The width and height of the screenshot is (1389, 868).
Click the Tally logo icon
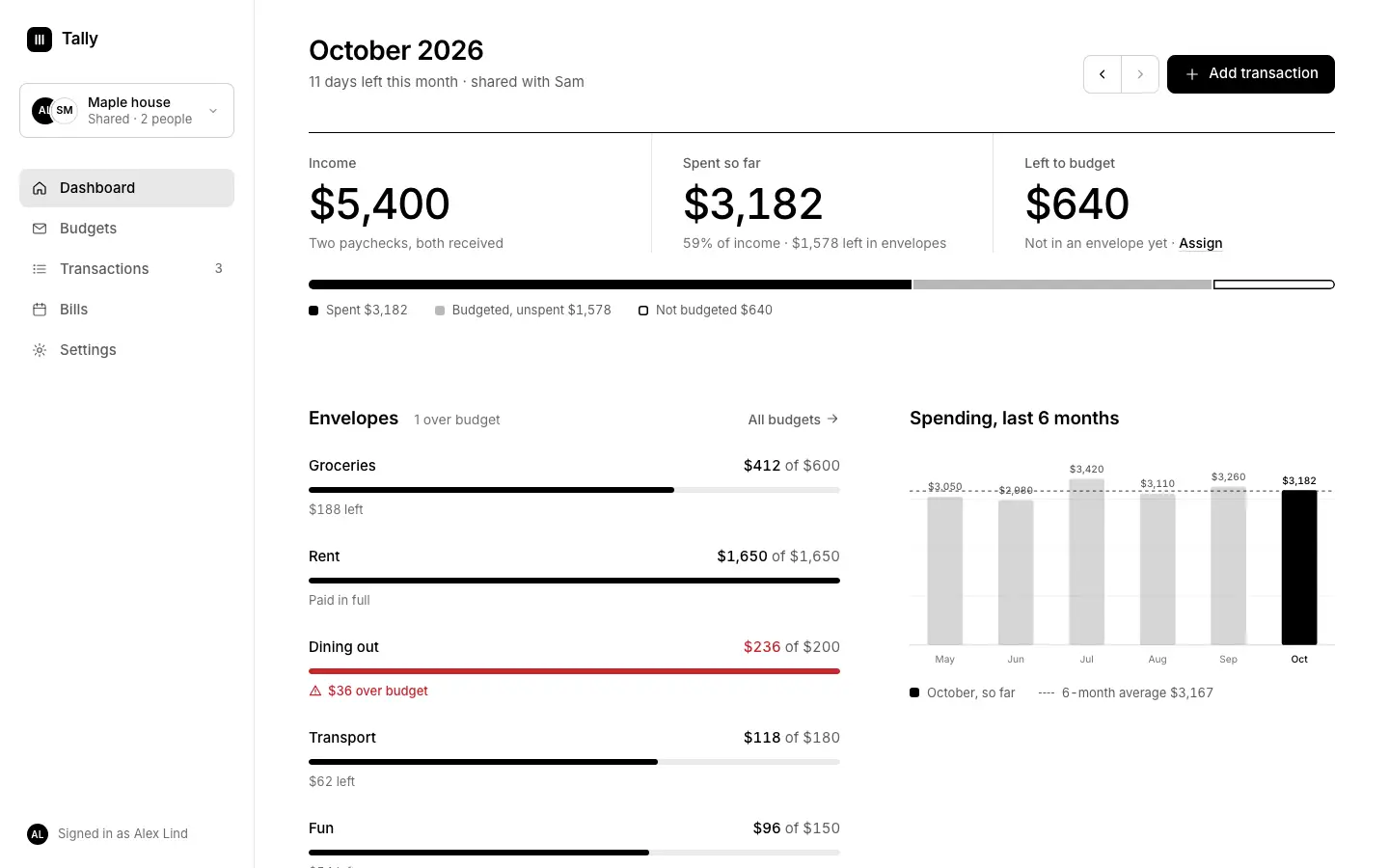coord(40,40)
